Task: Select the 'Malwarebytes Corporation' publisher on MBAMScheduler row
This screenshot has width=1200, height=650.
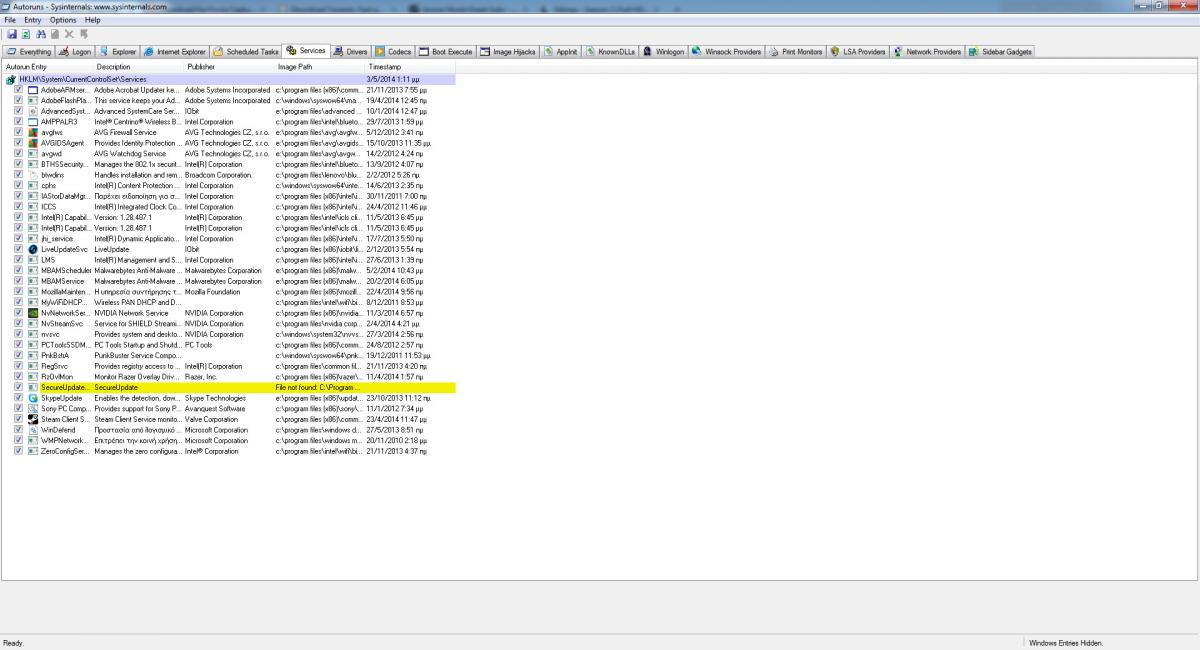Action: click(x=223, y=270)
